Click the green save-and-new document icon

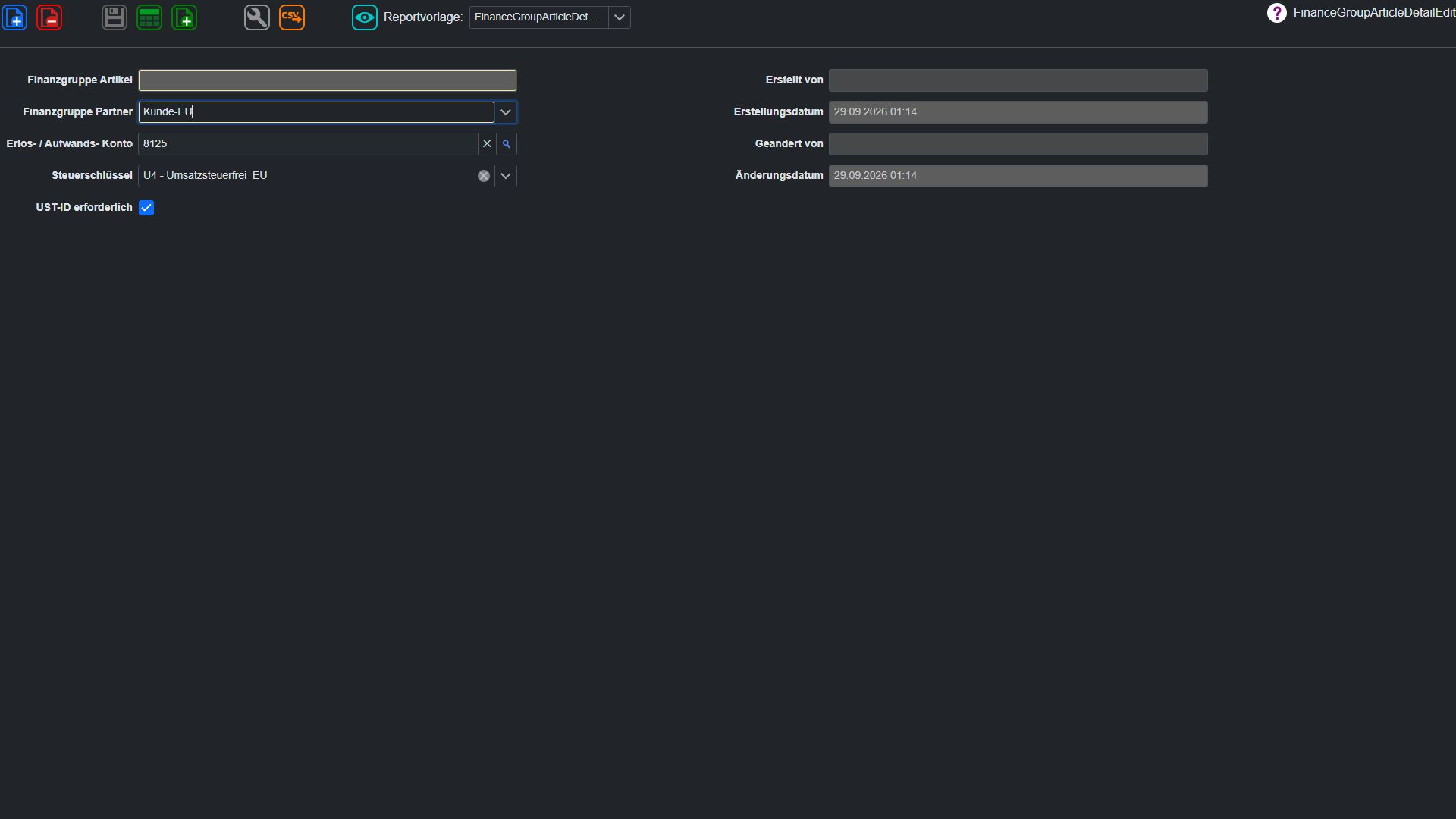click(184, 17)
